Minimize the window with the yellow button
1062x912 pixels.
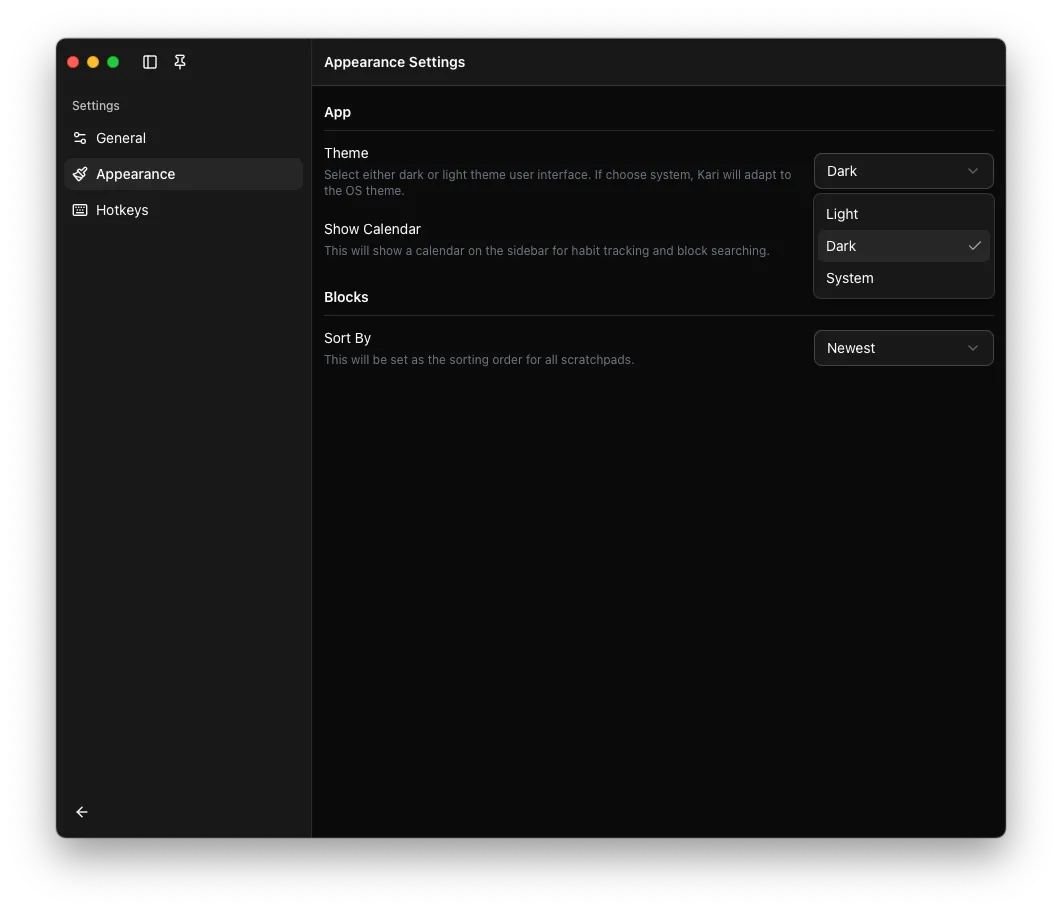coord(93,62)
